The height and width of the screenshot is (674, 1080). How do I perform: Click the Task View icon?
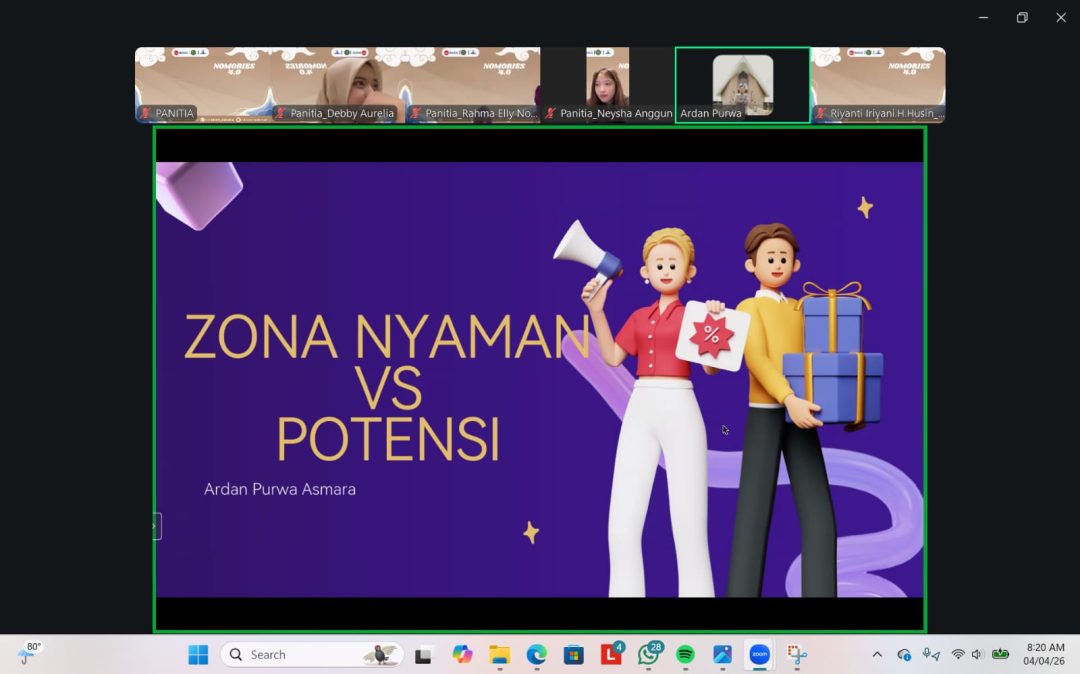(x=424, y=655)
